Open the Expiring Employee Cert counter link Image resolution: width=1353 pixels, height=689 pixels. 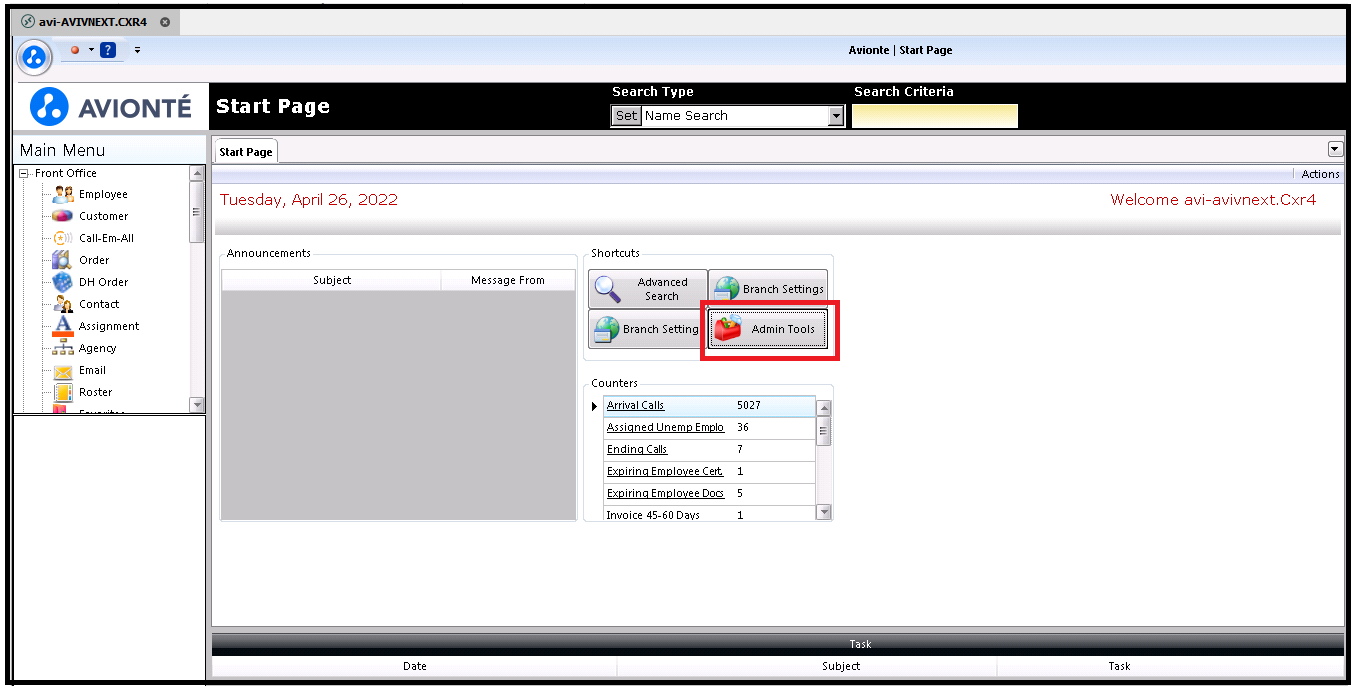665,471
